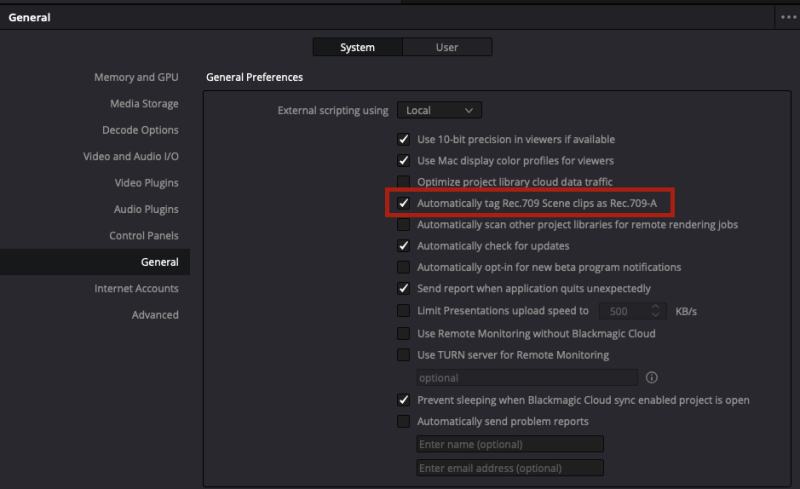Open Decode Options panel
Screen dimensions: 800x489
140,130
